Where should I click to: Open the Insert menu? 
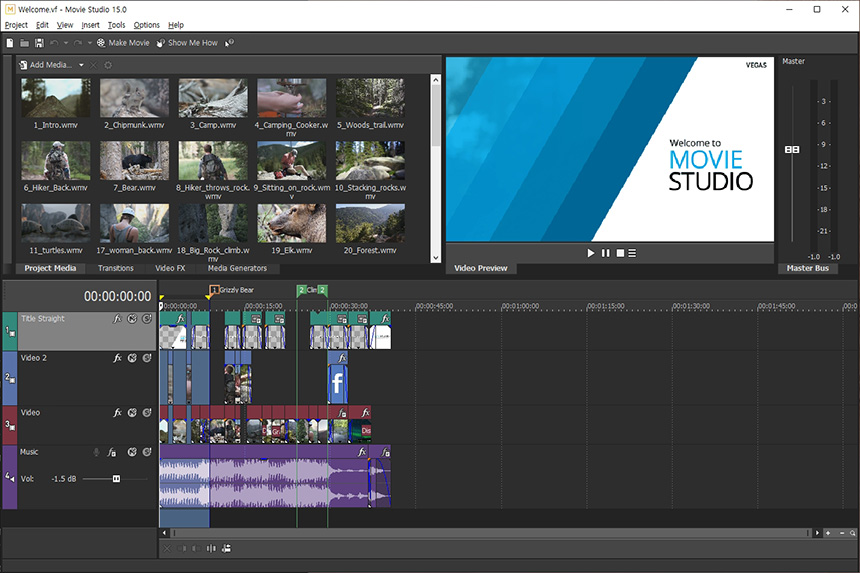(92, 24)
